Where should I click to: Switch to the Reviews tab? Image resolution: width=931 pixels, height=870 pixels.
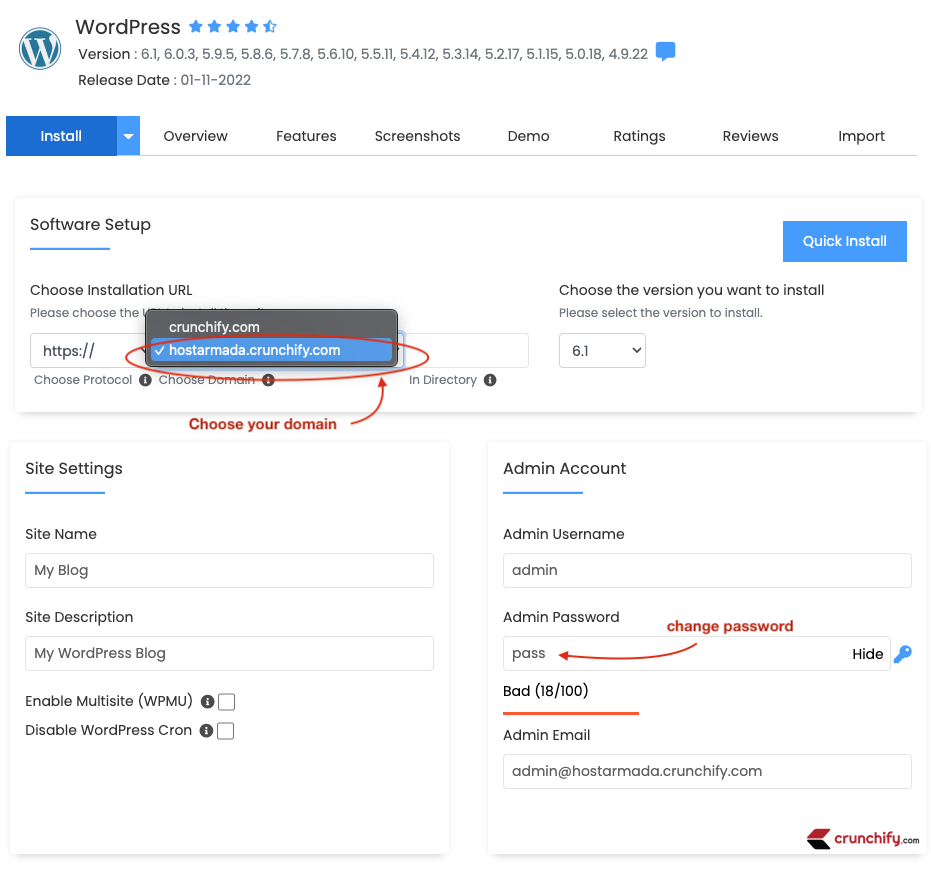pyautogui.click(x=750, y=136)
